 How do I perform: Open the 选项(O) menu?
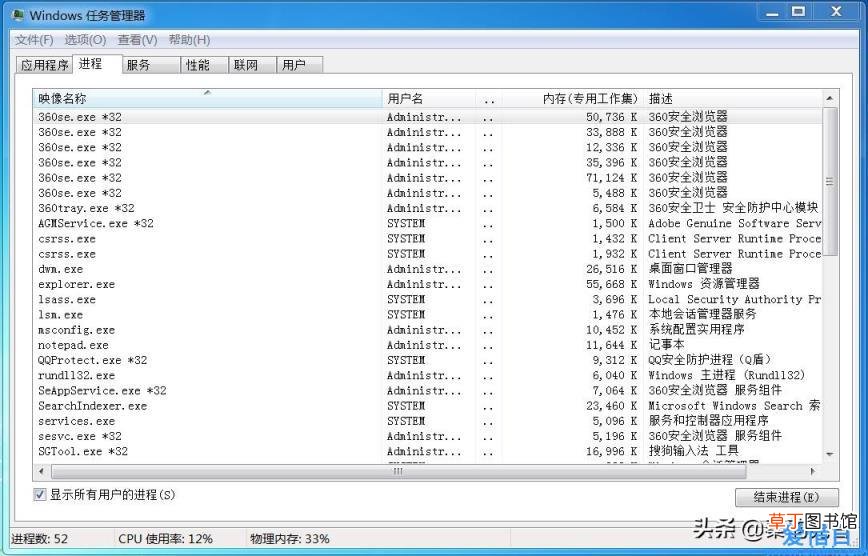(85, 40)
